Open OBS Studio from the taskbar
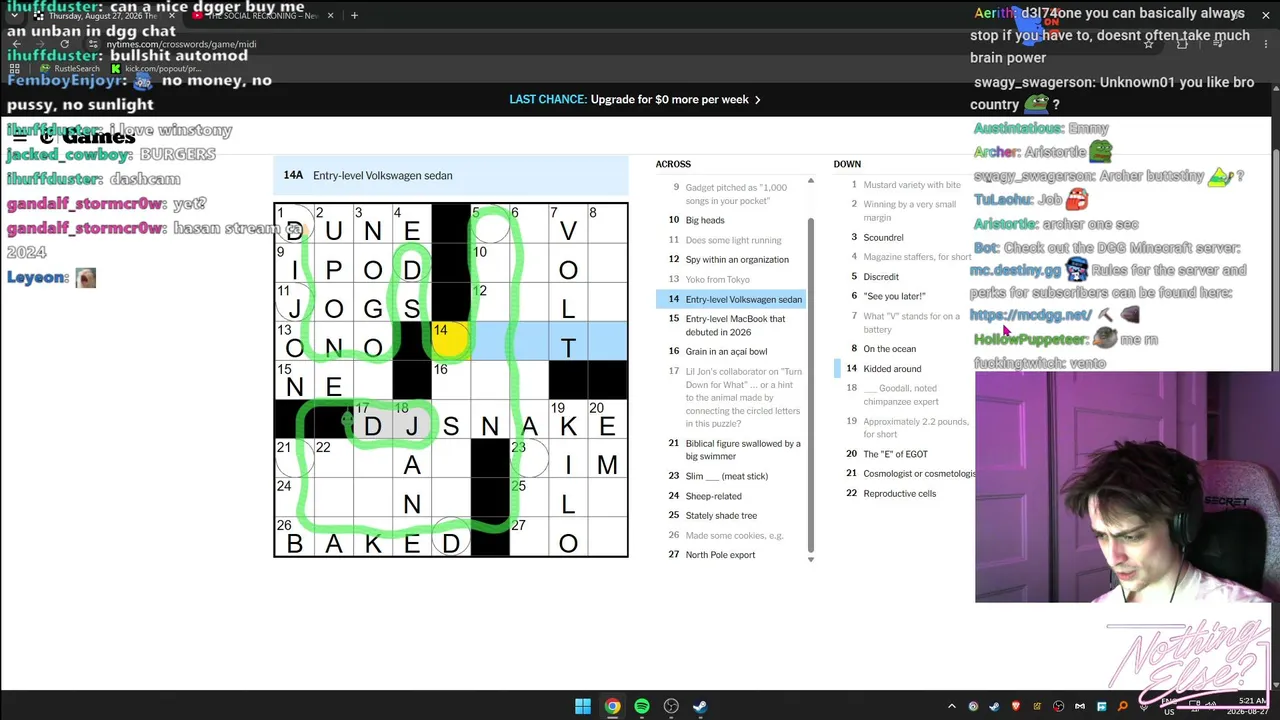The height and width of the screenshot is (720, 1280). click(671, 706)
